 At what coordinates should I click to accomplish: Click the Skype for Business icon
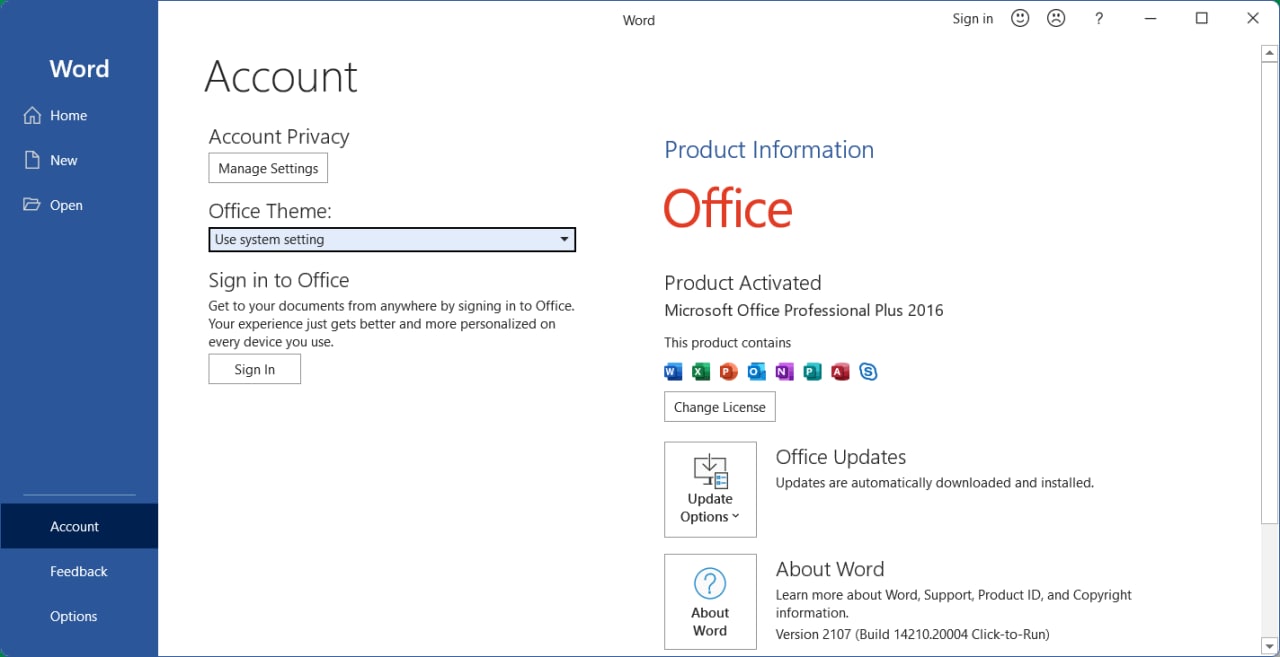click(x=869, y=372)
